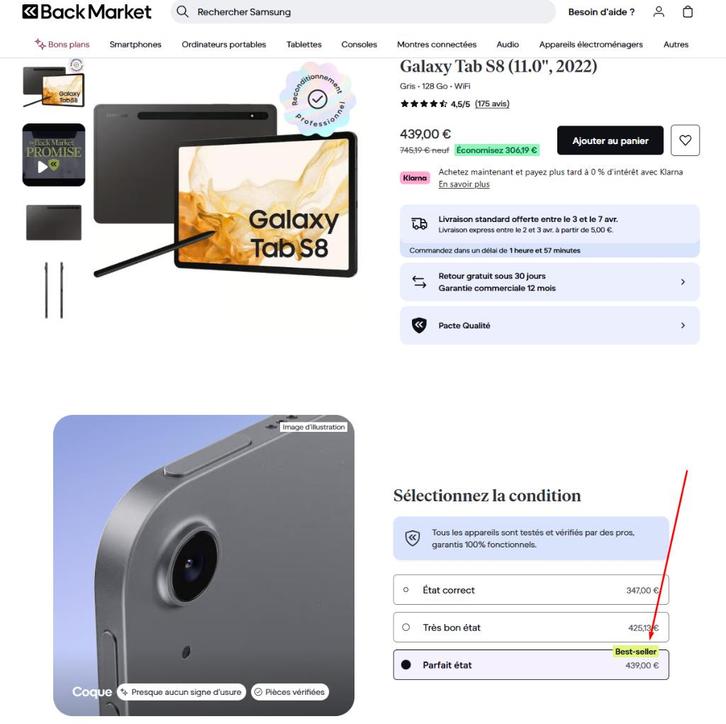Click the search magnifier icon
Image resolution: width=726 pixels, height=724 pixels.
coord(182,12)
